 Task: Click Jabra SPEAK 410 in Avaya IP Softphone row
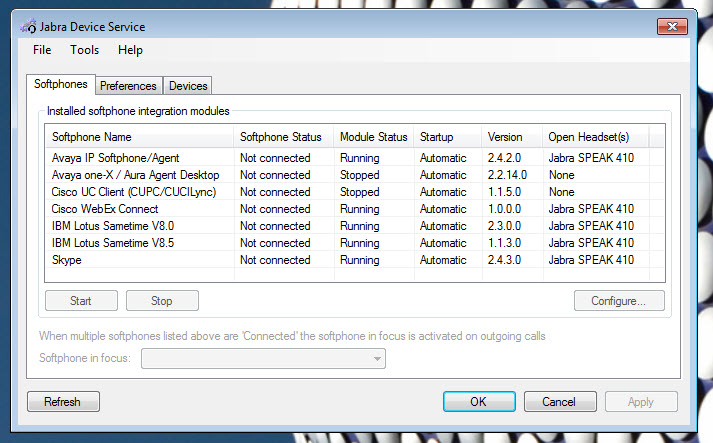coord(591,158)
